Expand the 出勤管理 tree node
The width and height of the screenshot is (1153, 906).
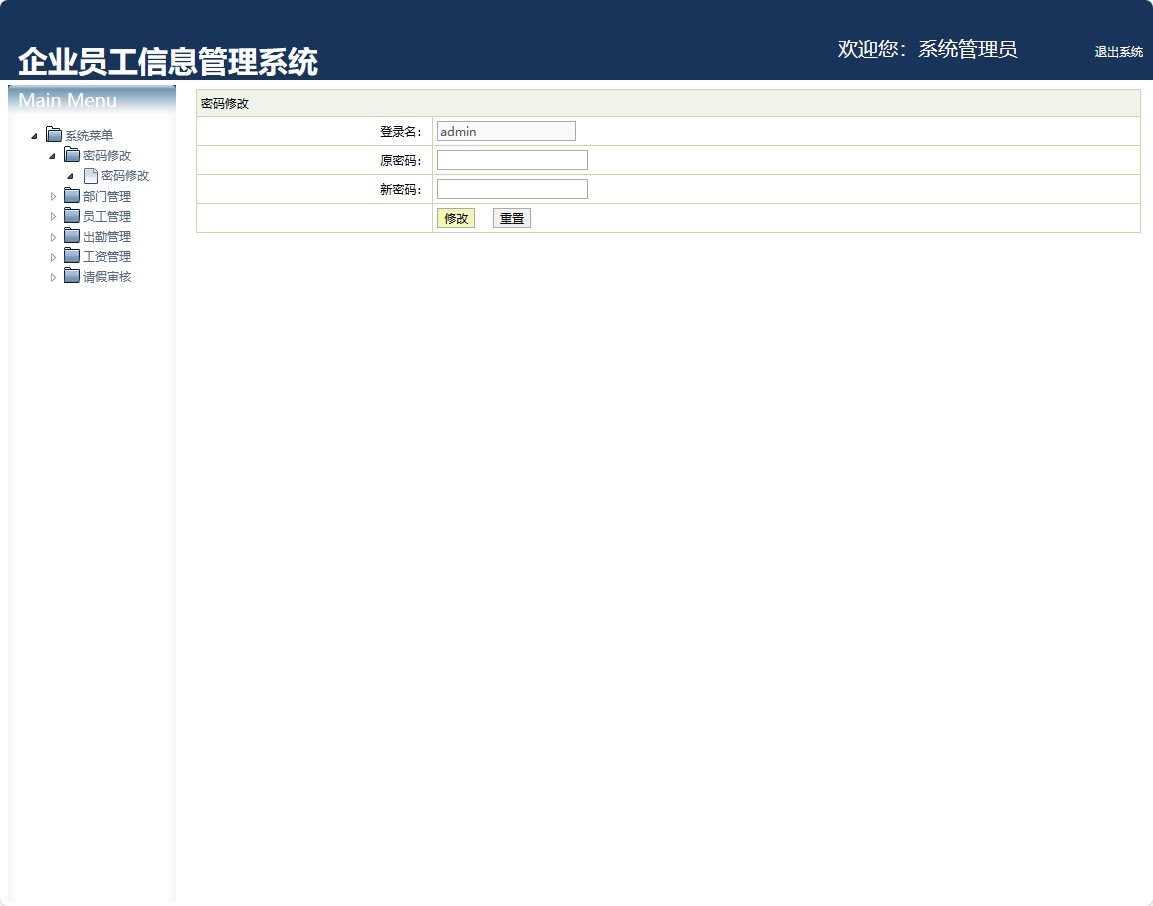pyautogui.click(x=54, y=236)
